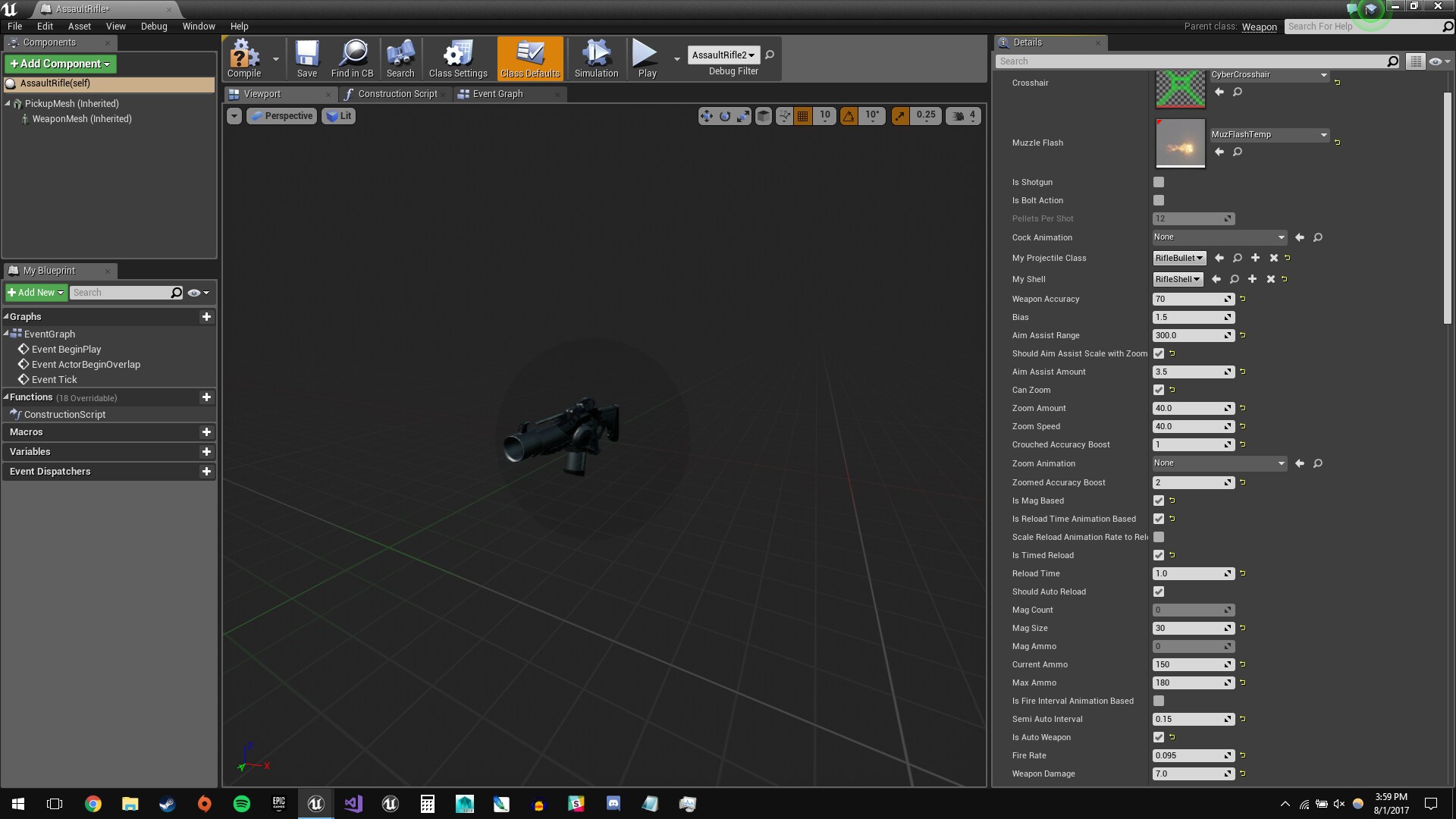Open the Cock Animation dropdown
Image resolution: width=1456 pixels, height=819 pixels.
click(1218, 237)
